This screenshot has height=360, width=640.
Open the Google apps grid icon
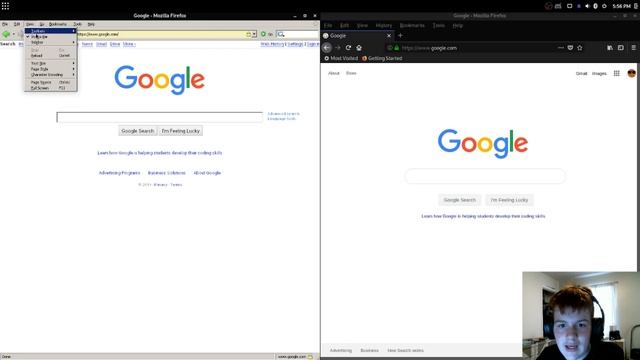pos(617,73)
